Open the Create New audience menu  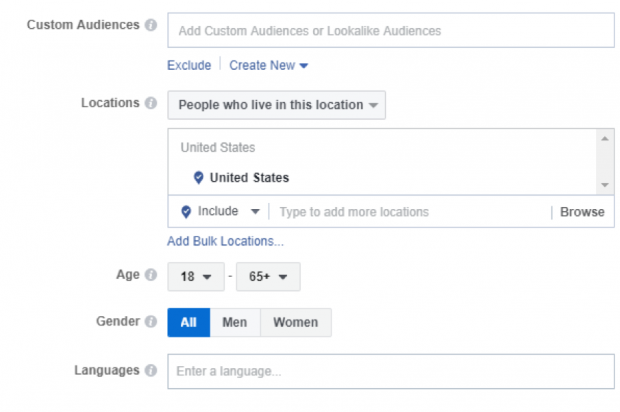pyautogui.click(x=268, y=65)
